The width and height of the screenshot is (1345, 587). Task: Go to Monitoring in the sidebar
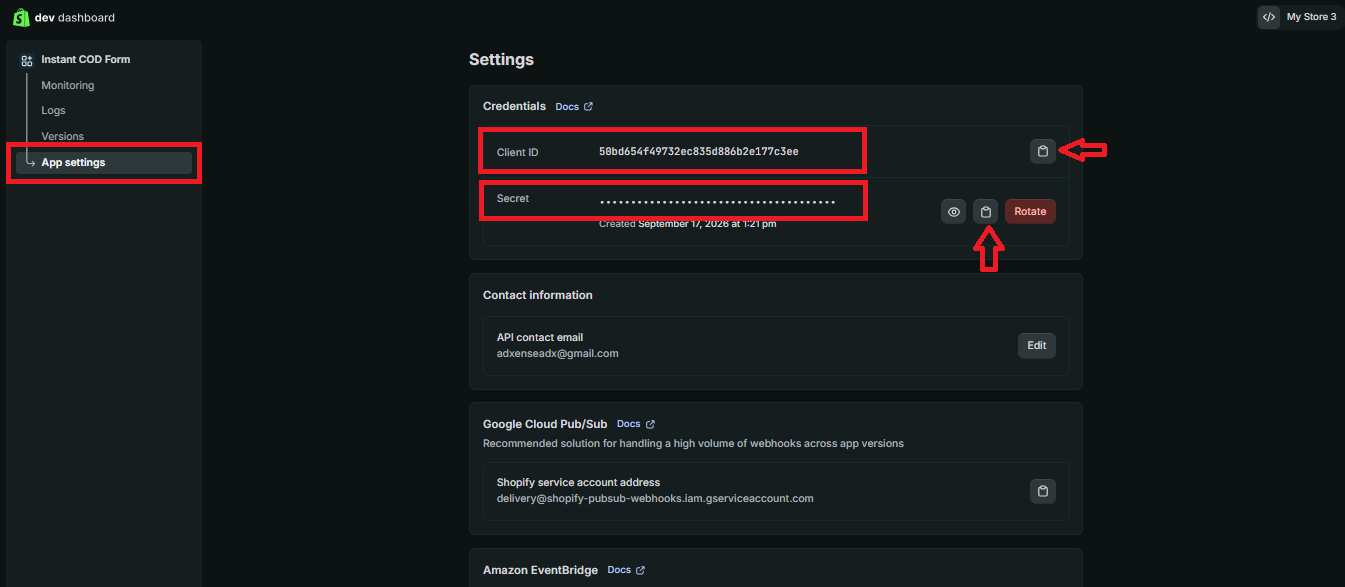pos(68,85)
